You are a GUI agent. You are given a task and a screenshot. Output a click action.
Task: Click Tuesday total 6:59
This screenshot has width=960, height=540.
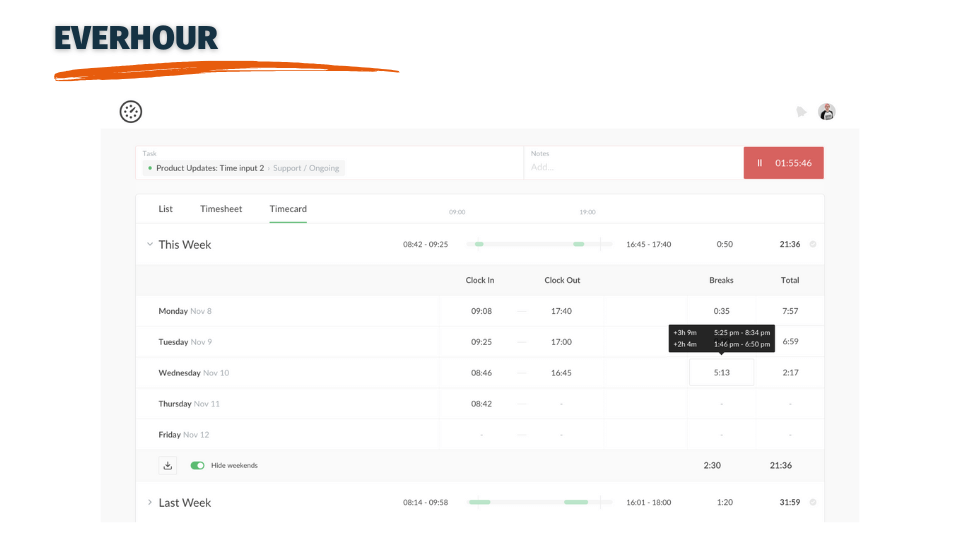pyautogui.click(x=790, y=342)
